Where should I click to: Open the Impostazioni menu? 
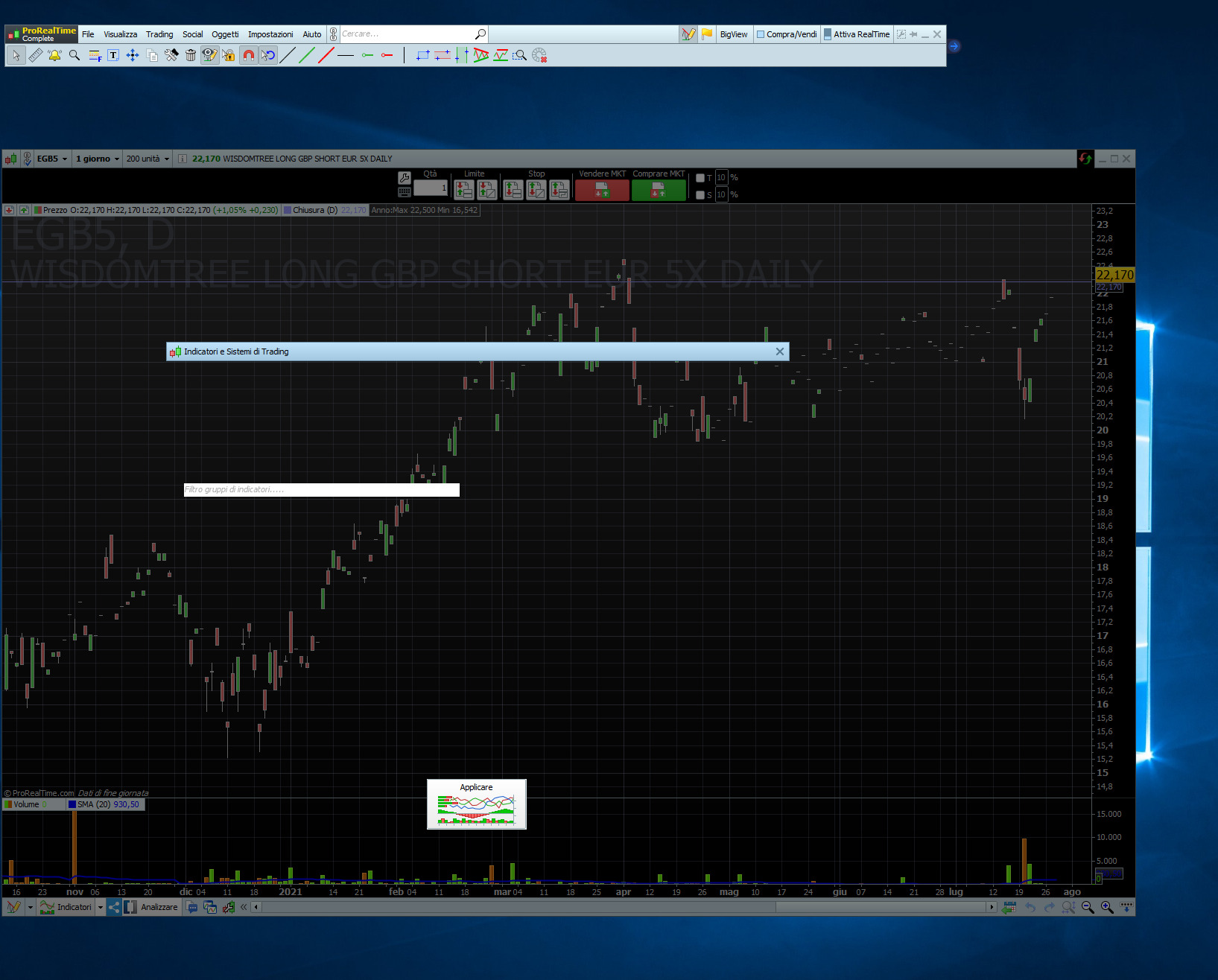pos(270,34)
